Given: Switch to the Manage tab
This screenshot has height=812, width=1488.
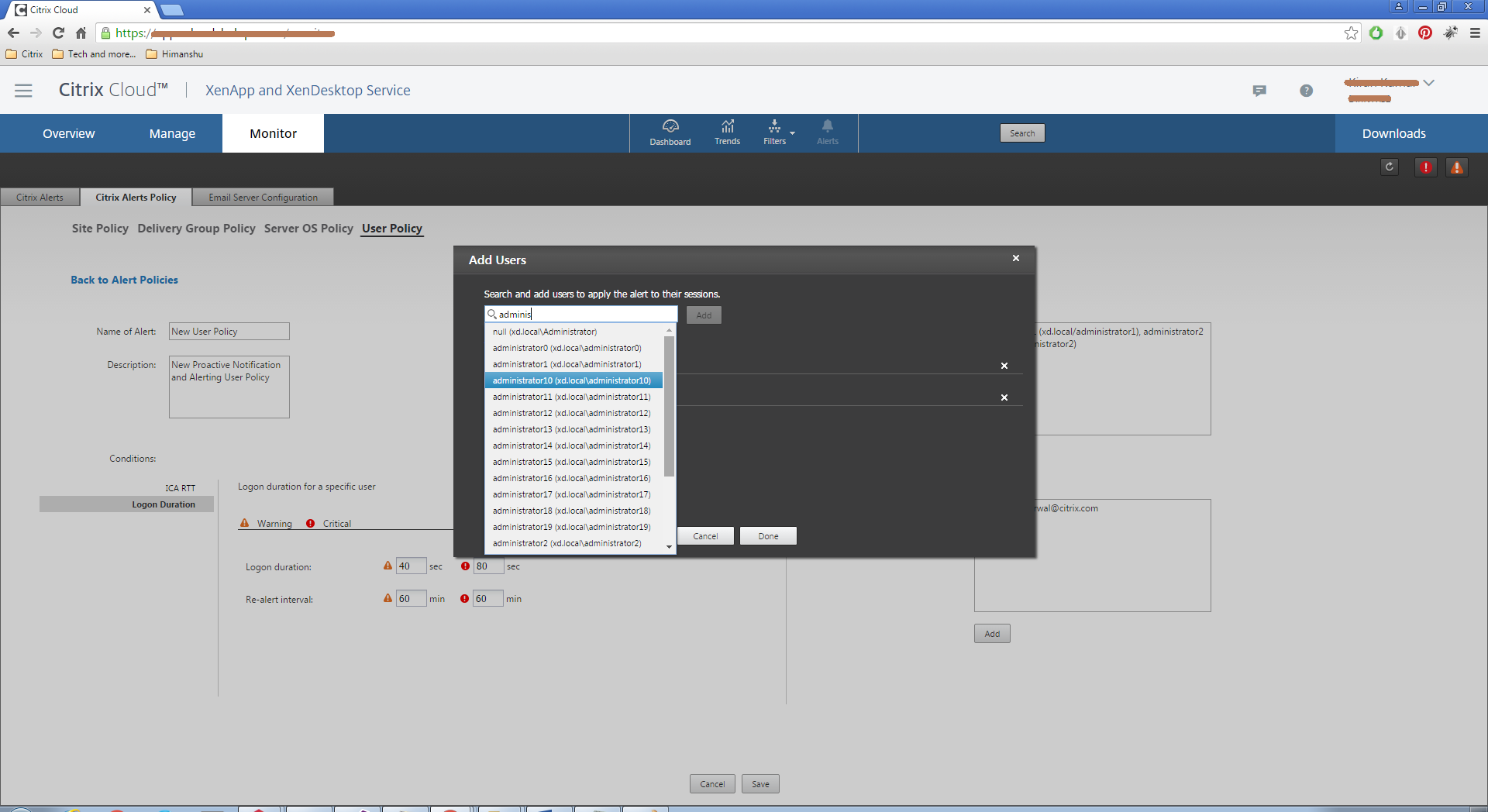Looking at the screenshot, I should 172,134.
